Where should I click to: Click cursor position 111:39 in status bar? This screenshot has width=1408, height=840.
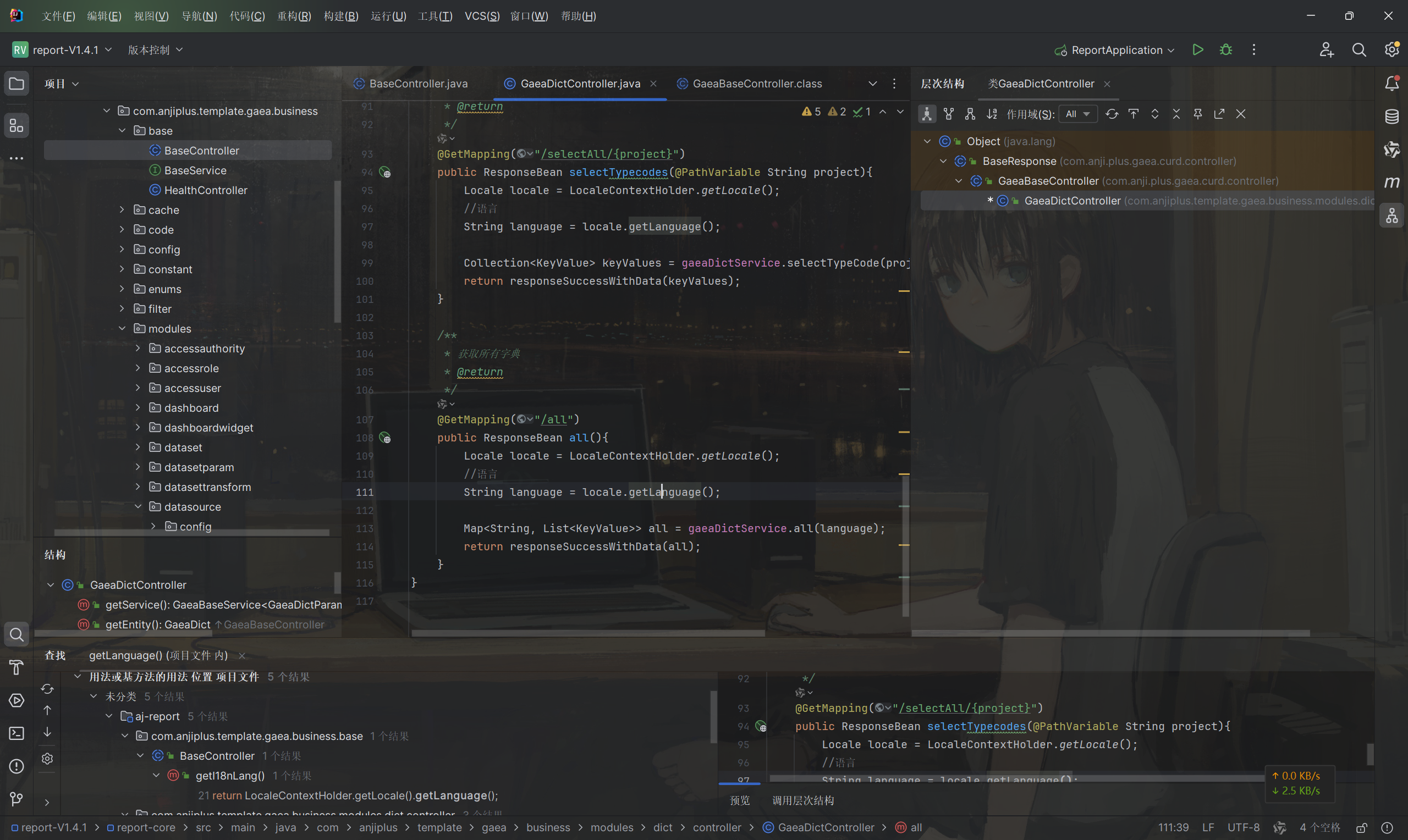(x=1173, y=827)
